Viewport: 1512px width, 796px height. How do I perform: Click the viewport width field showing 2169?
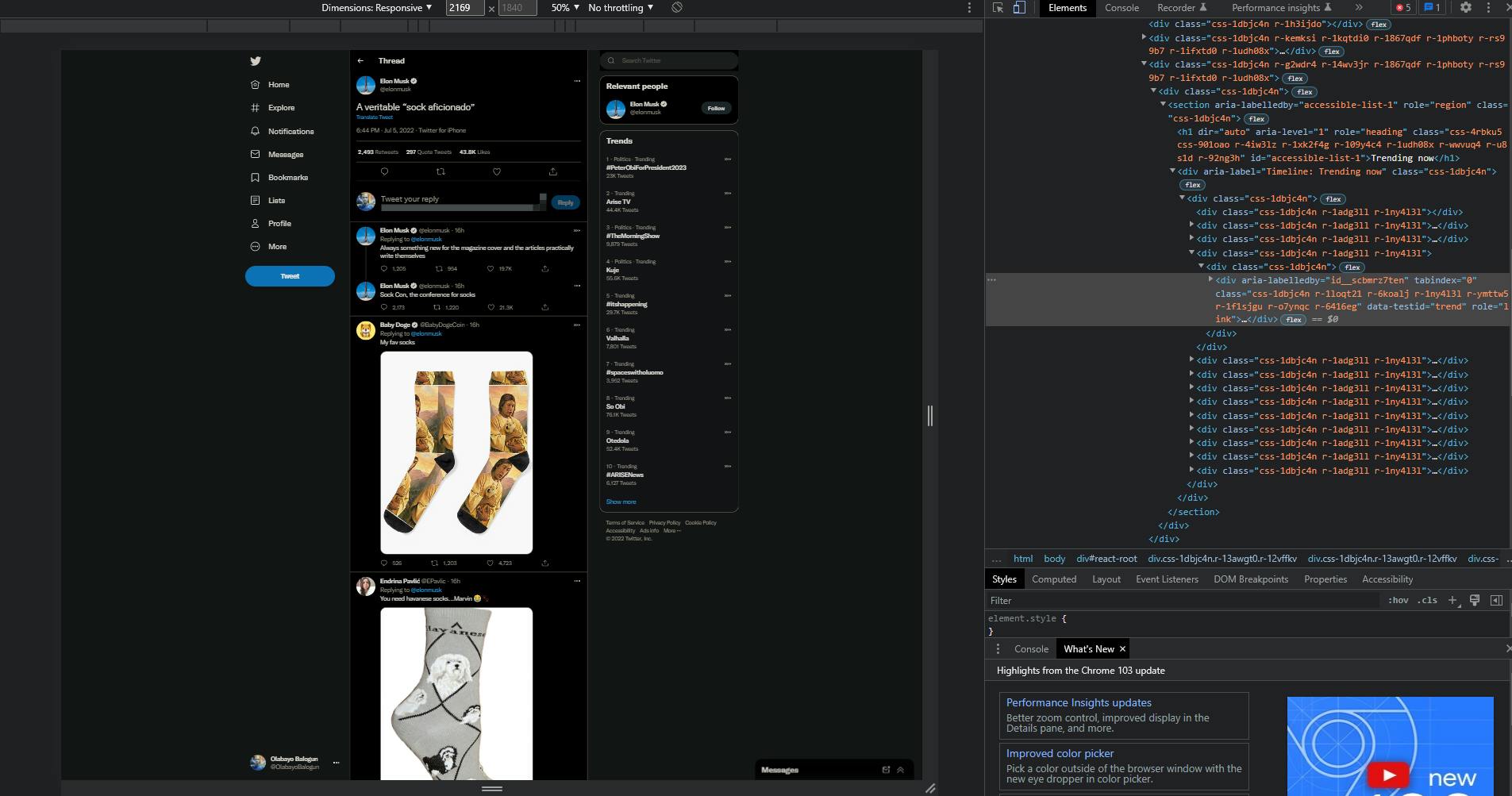(464, 7)
